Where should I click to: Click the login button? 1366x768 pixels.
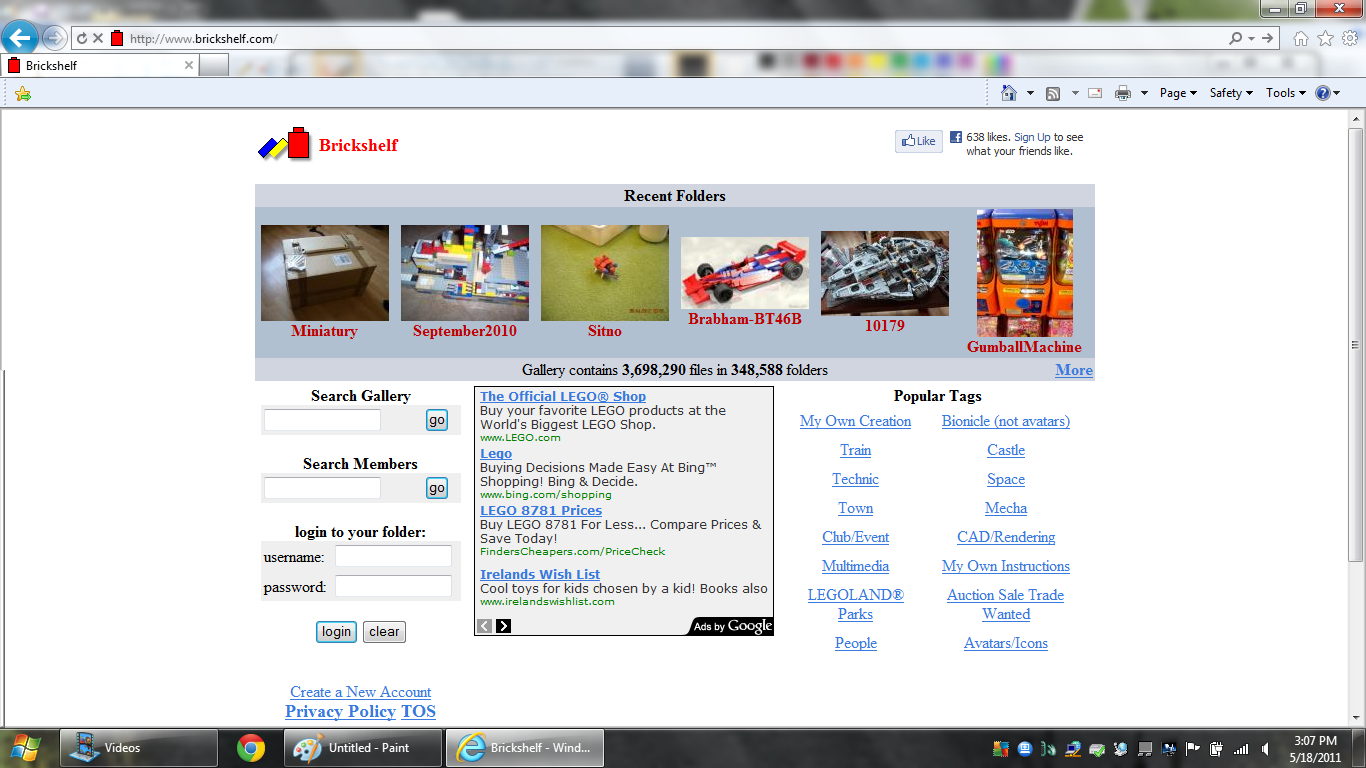click(336, 632)
